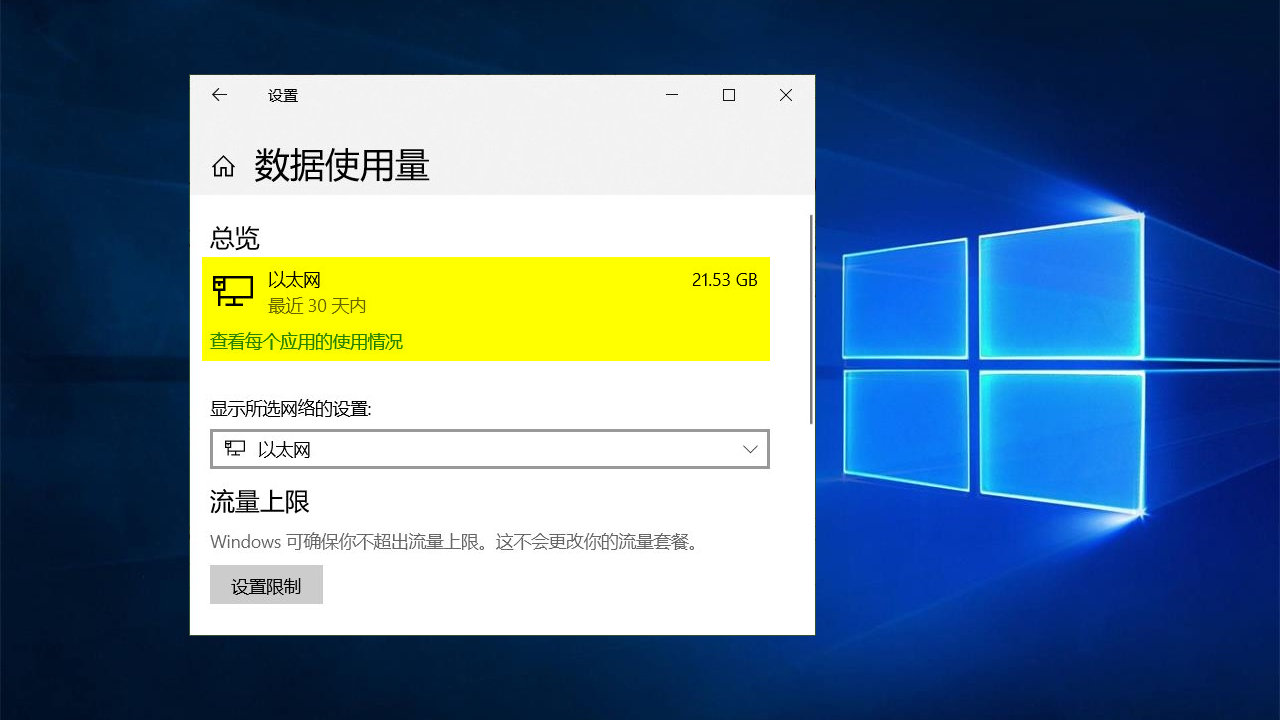The height and width of the screenshot is (720, 1280).
Task: Click the back arrow icon
Action: point(220,95)
